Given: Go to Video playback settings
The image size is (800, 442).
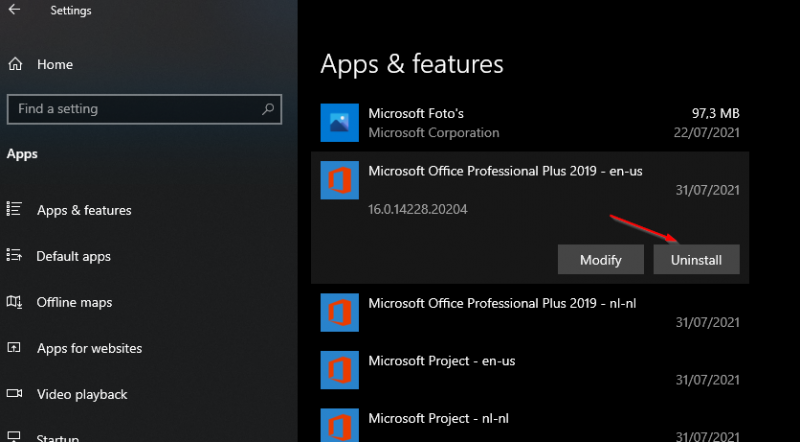Looking at the screenshot, I should [82, 394].
